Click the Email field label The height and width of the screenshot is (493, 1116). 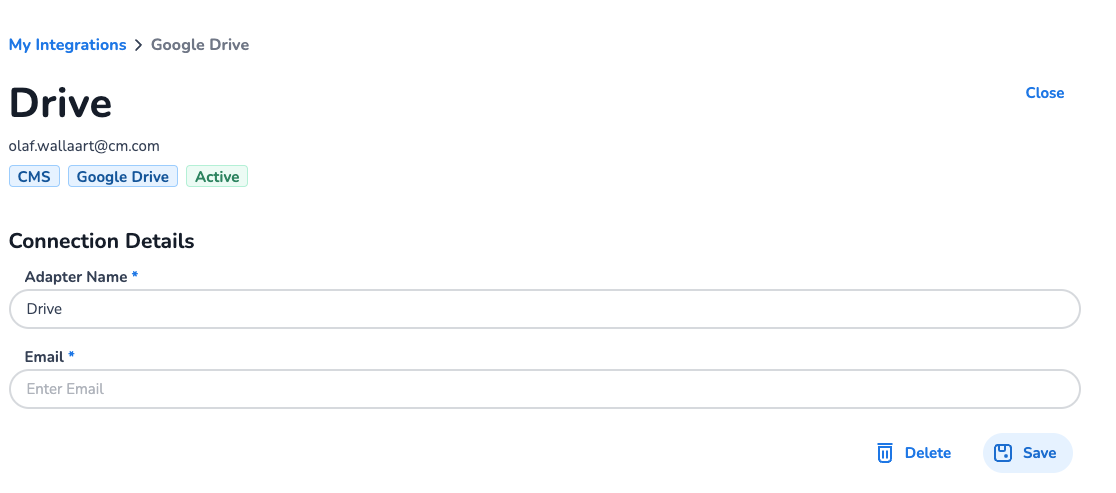pos(44,356)
